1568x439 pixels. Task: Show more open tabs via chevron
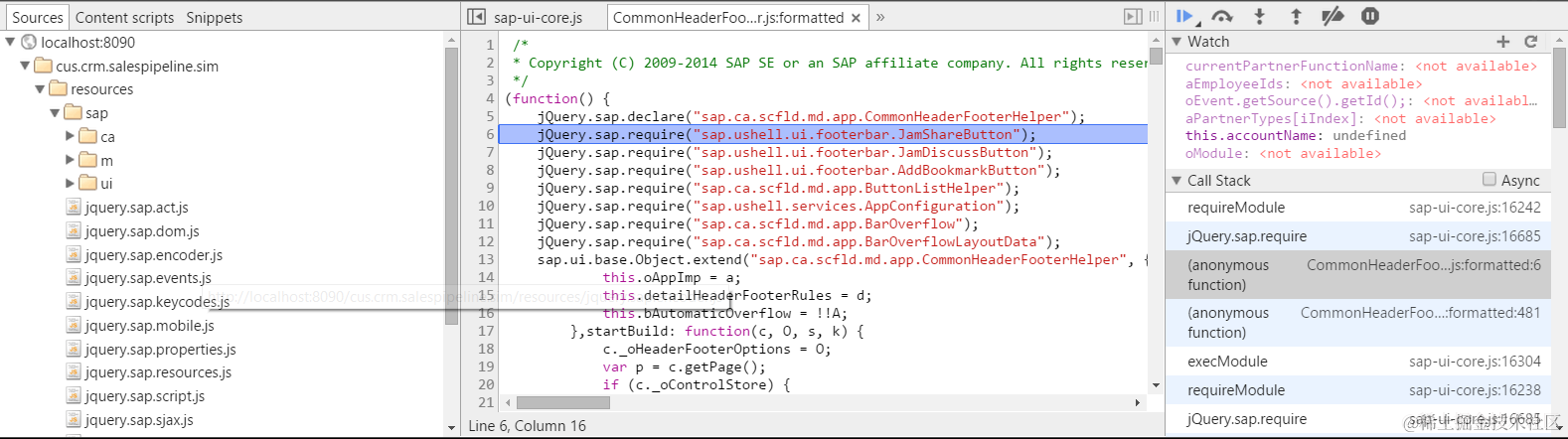(880, 17)
